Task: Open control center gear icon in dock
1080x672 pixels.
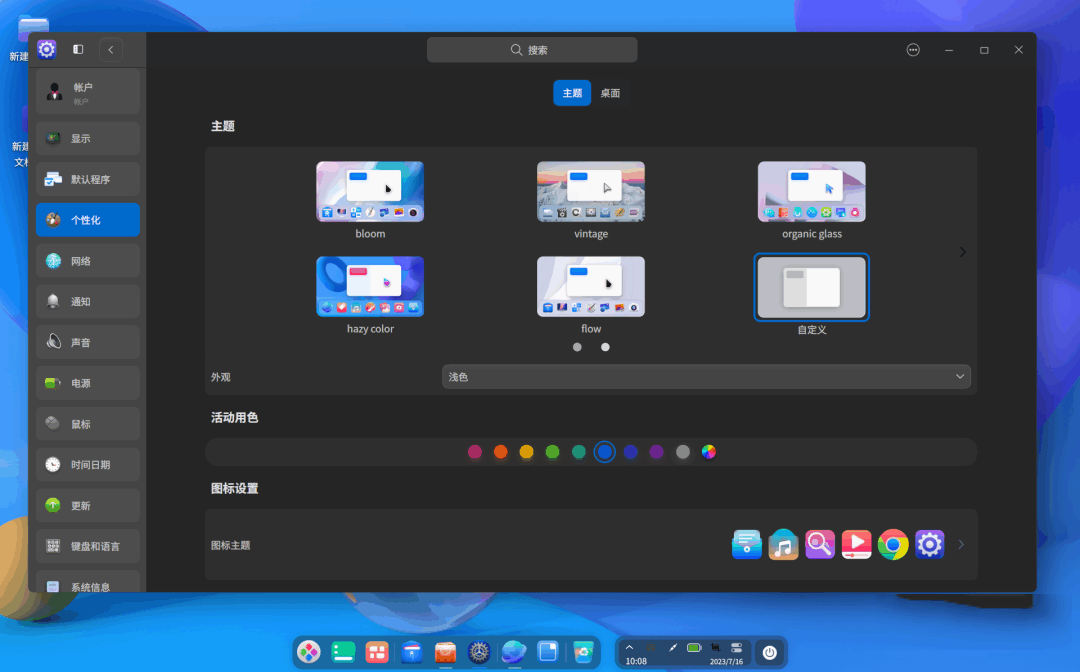Action: (479, 651)
